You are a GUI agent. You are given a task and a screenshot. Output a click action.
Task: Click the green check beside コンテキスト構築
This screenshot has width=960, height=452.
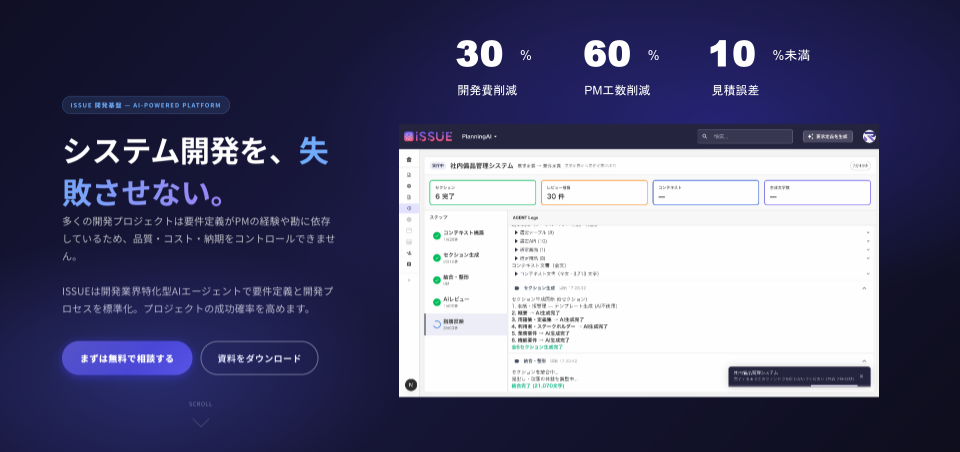437,236
